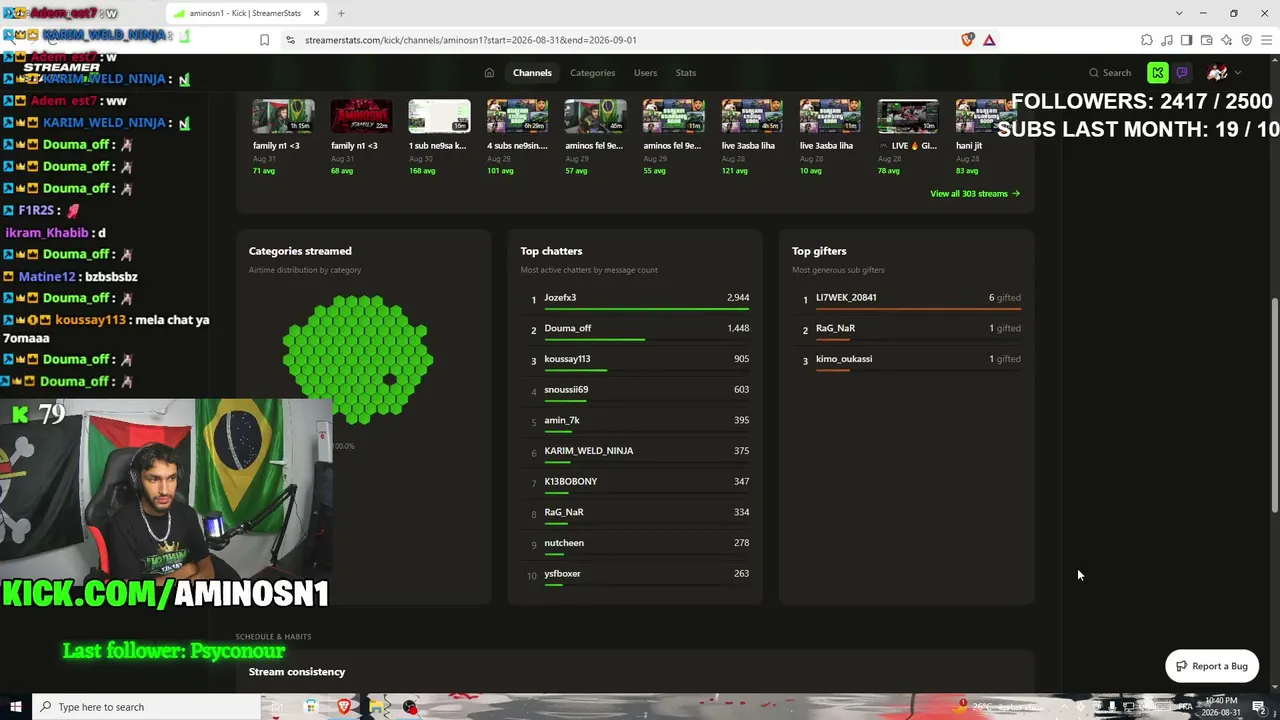
Task: Click chatter K13BOBONY
Action: 571,482
